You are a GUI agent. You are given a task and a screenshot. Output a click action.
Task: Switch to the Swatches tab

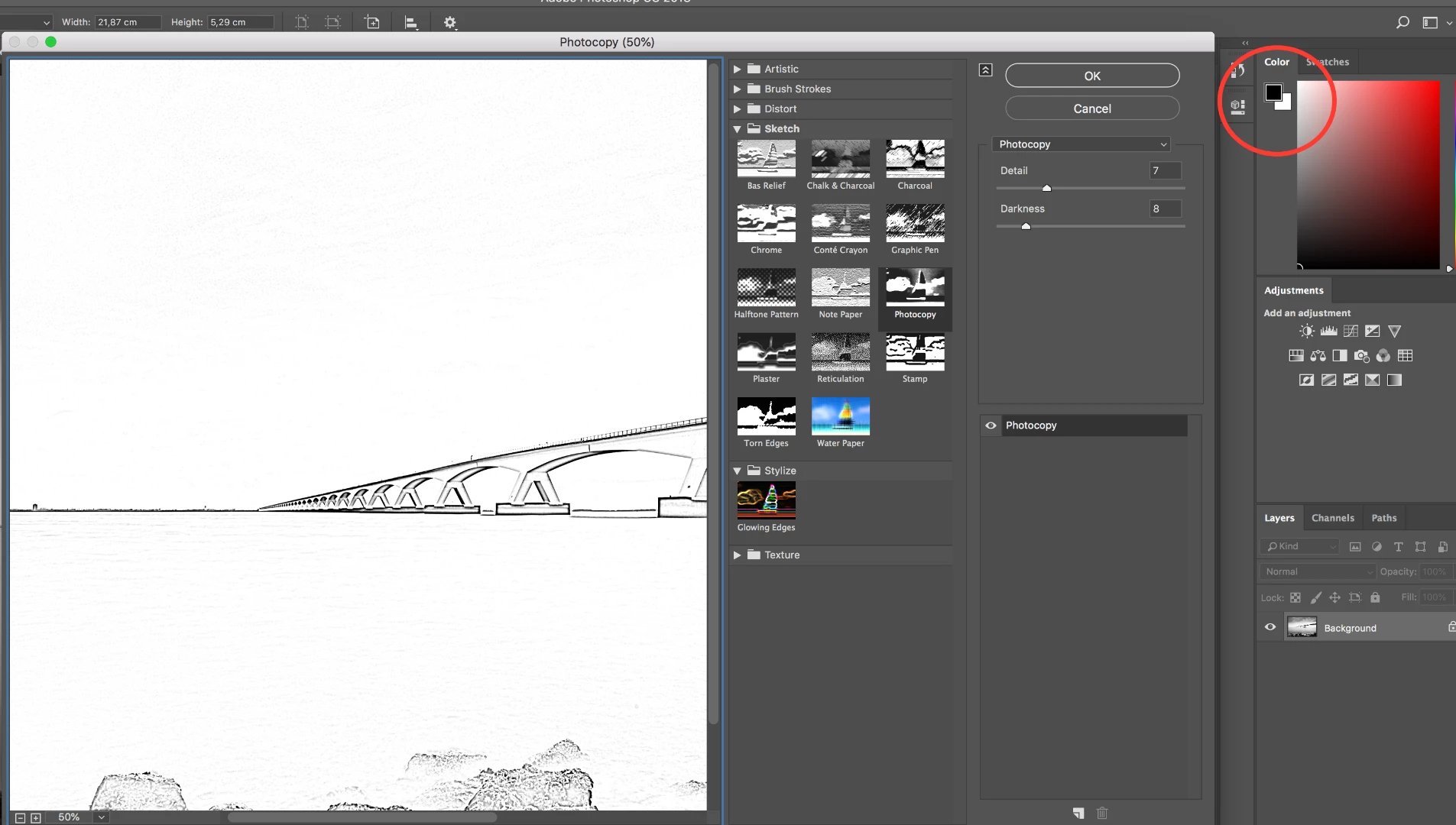coord(1328,62)
